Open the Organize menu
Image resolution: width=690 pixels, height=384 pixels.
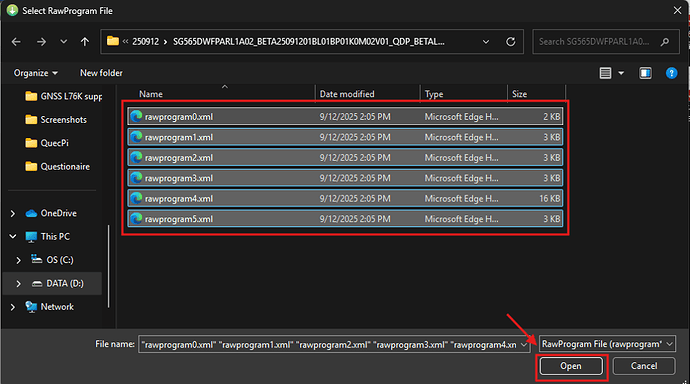(x=35, y=73)
